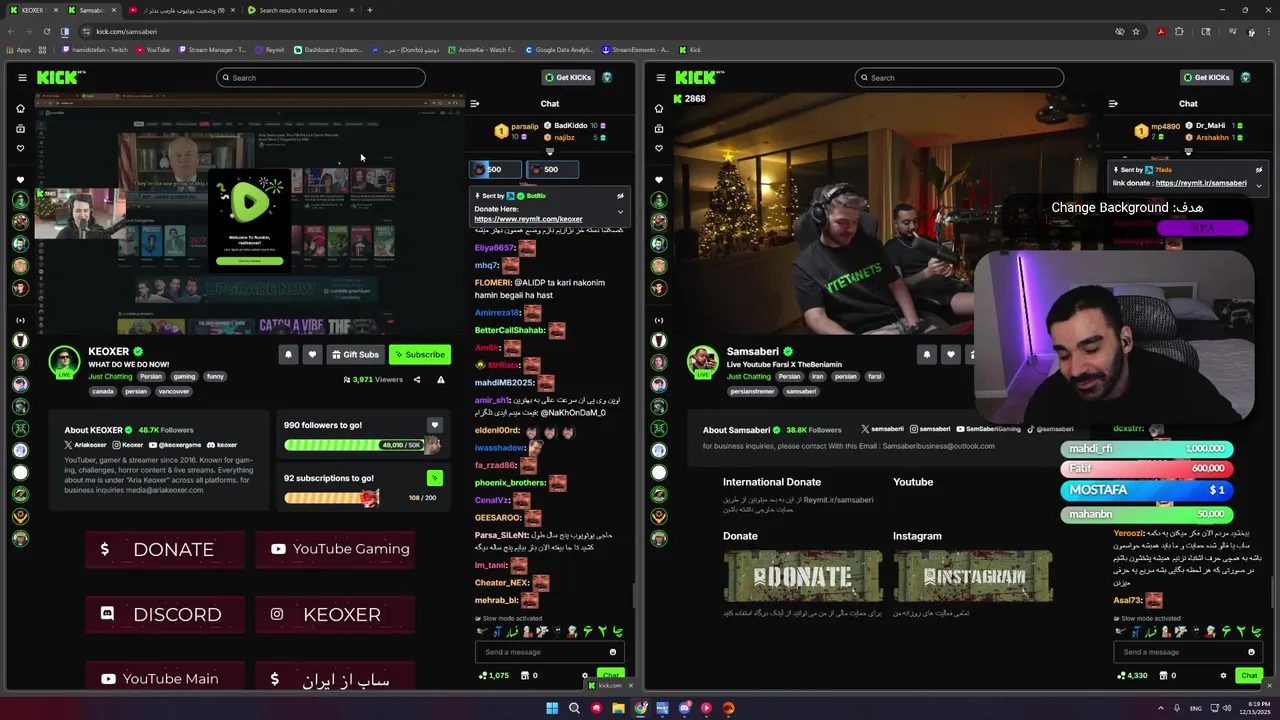
Task: Expand the gift leaderboard in Samsaberi chat
Action: pos(1188,152)
